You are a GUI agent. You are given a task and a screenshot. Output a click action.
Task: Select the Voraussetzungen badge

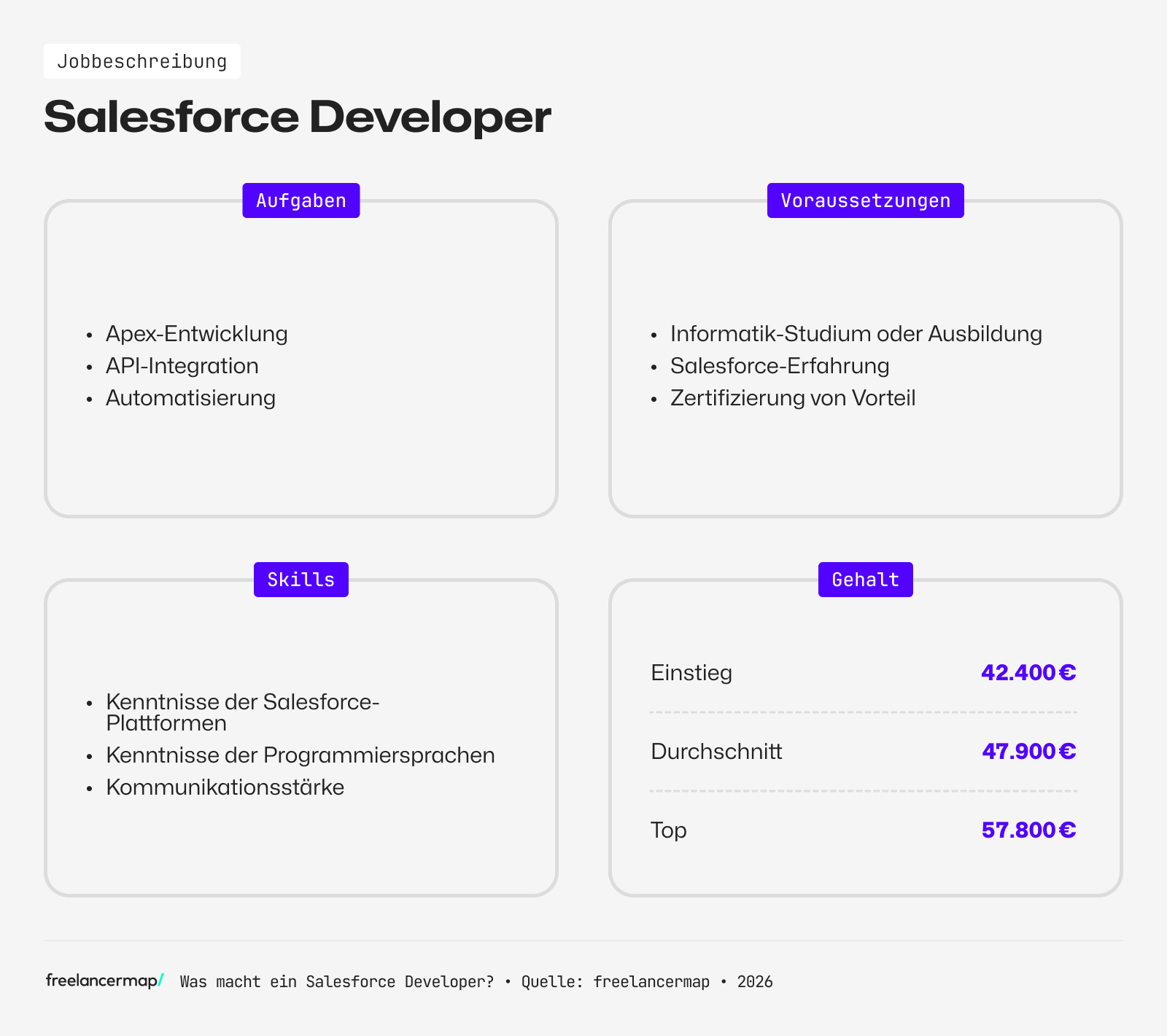[x=865, y=200]
